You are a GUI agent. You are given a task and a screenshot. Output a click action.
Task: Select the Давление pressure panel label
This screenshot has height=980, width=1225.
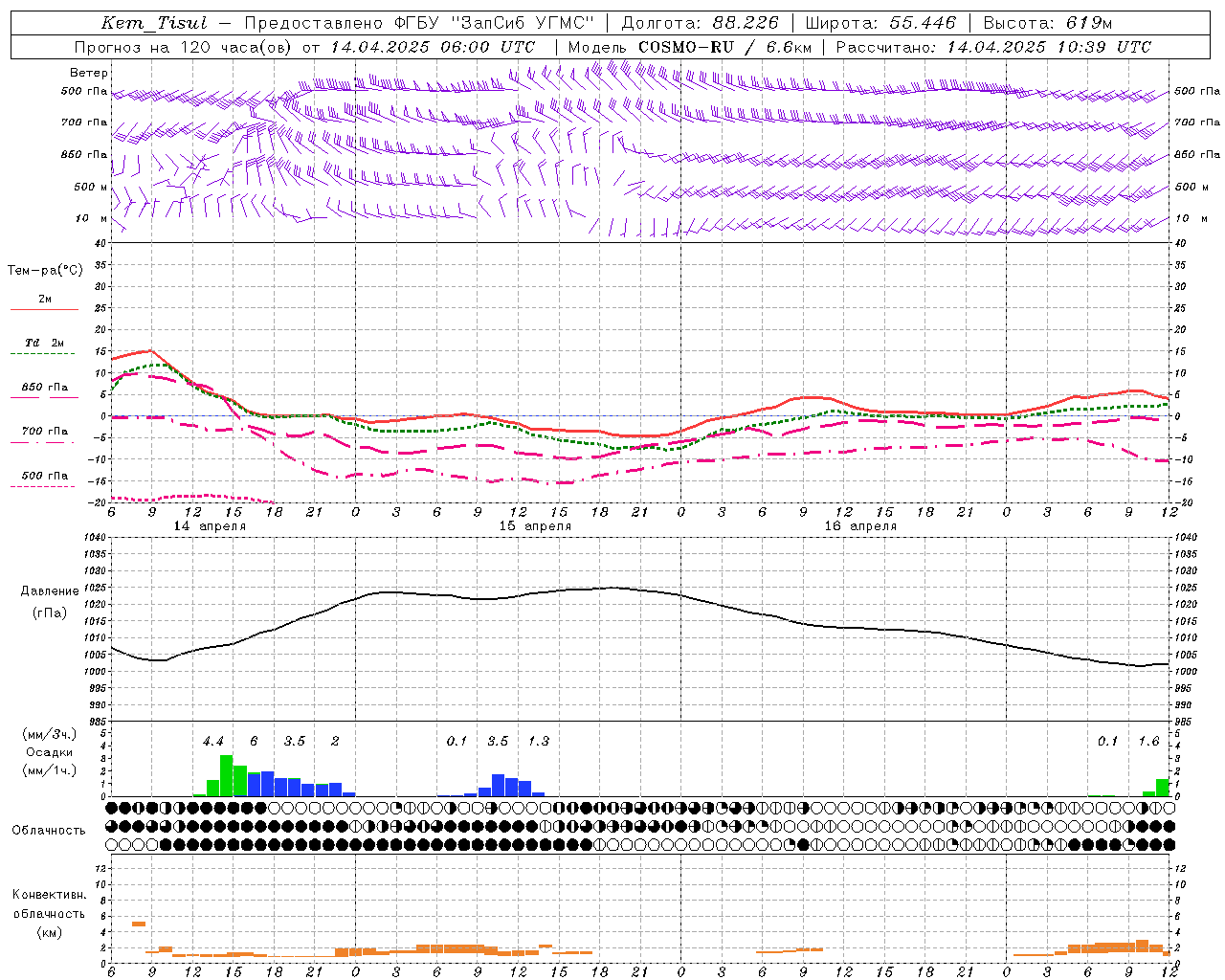50,591
